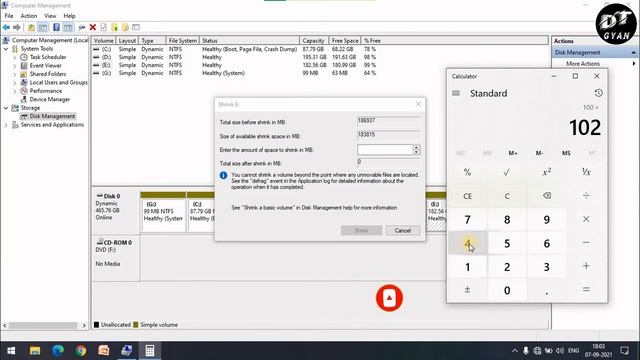The width and height of the screenshot is (640, 360).
Task: Open the Action menu
Action: point(29,16)
